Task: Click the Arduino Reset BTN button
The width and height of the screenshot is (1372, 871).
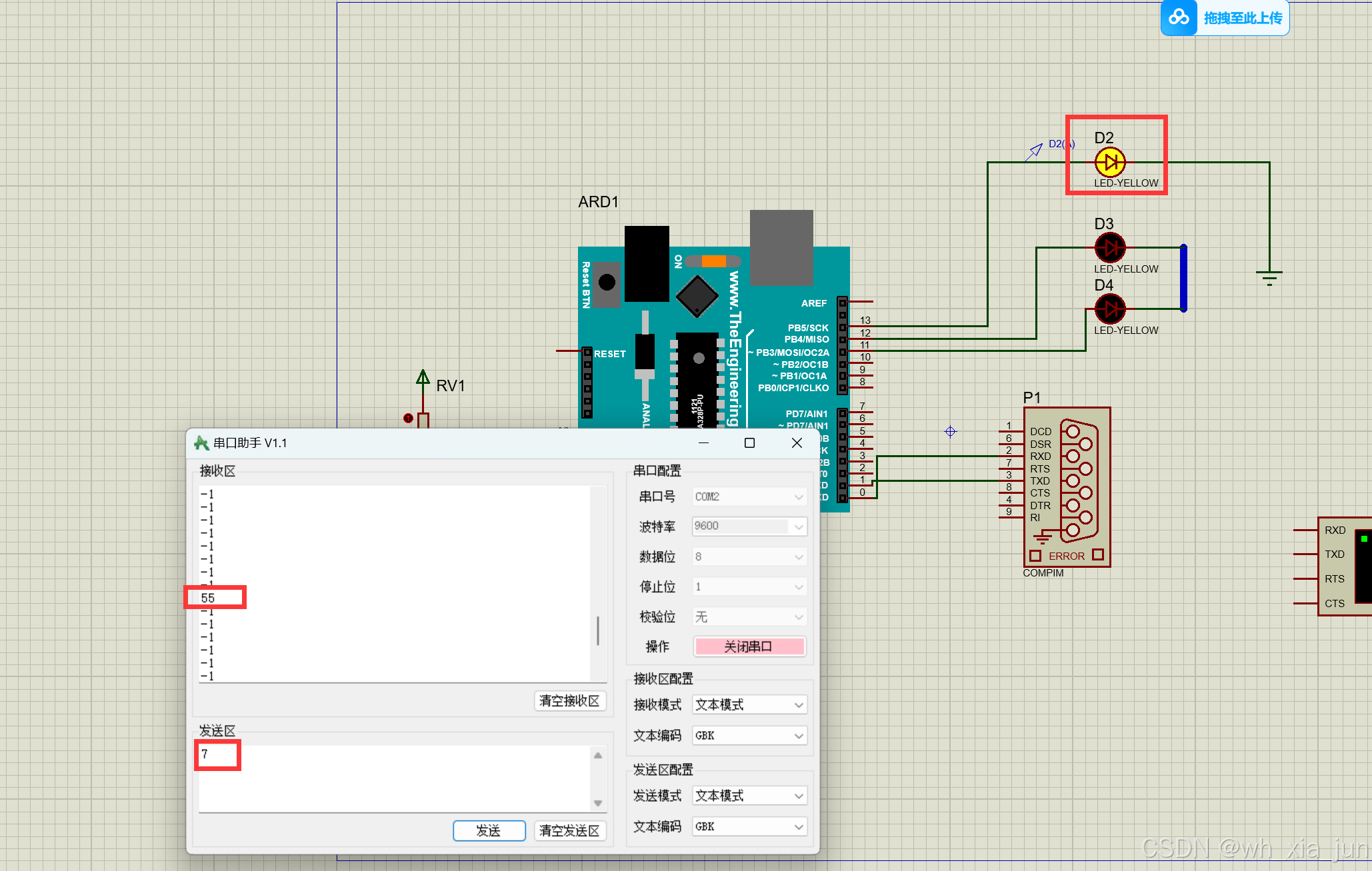Action: 607,283
